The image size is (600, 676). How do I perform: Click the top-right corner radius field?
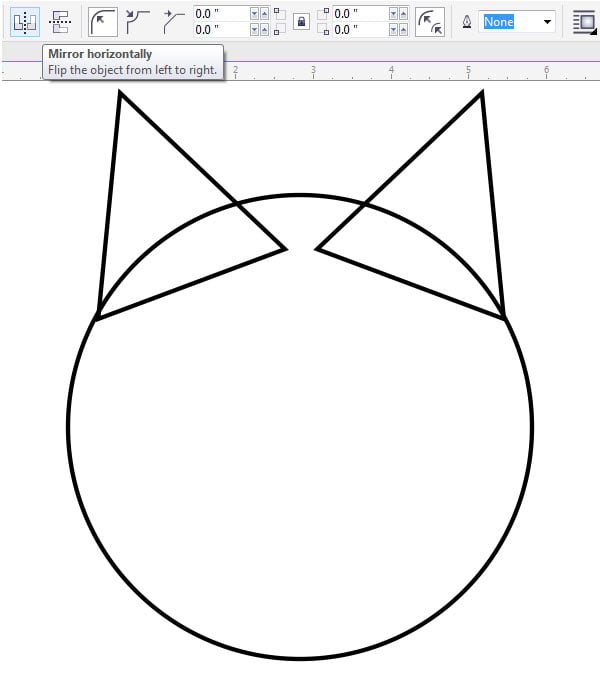click(x=361, y=14)
